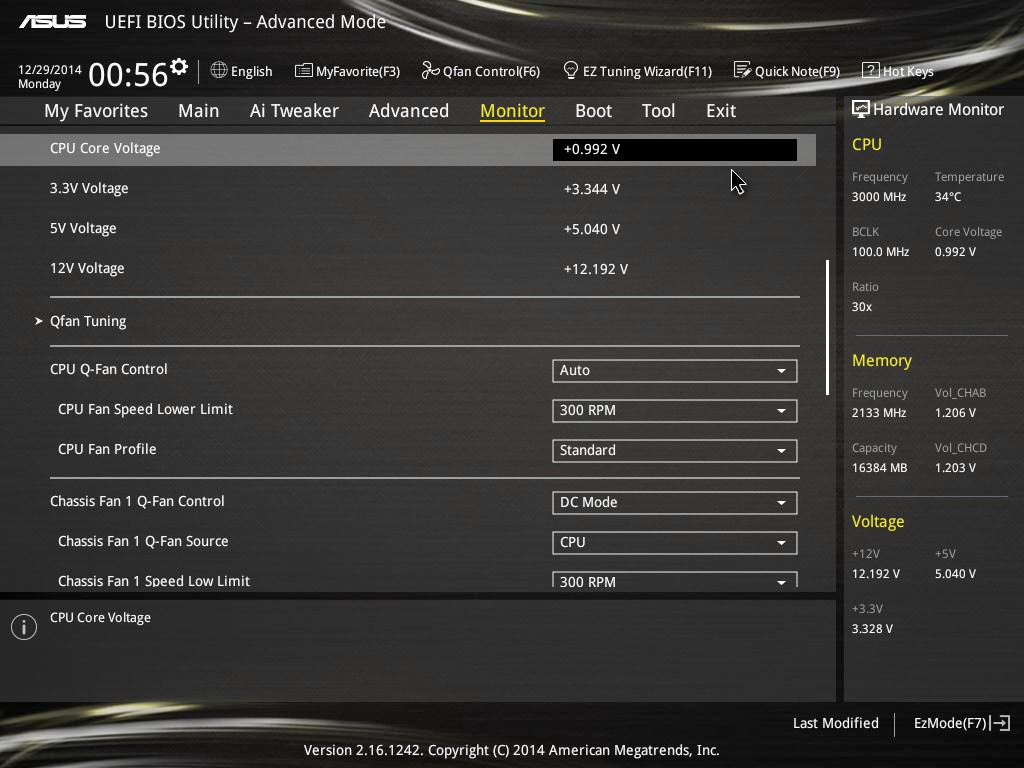This screenshot has width=1024, height=768.
Task: Select the Monitor tab
Action: pos(513,111)
